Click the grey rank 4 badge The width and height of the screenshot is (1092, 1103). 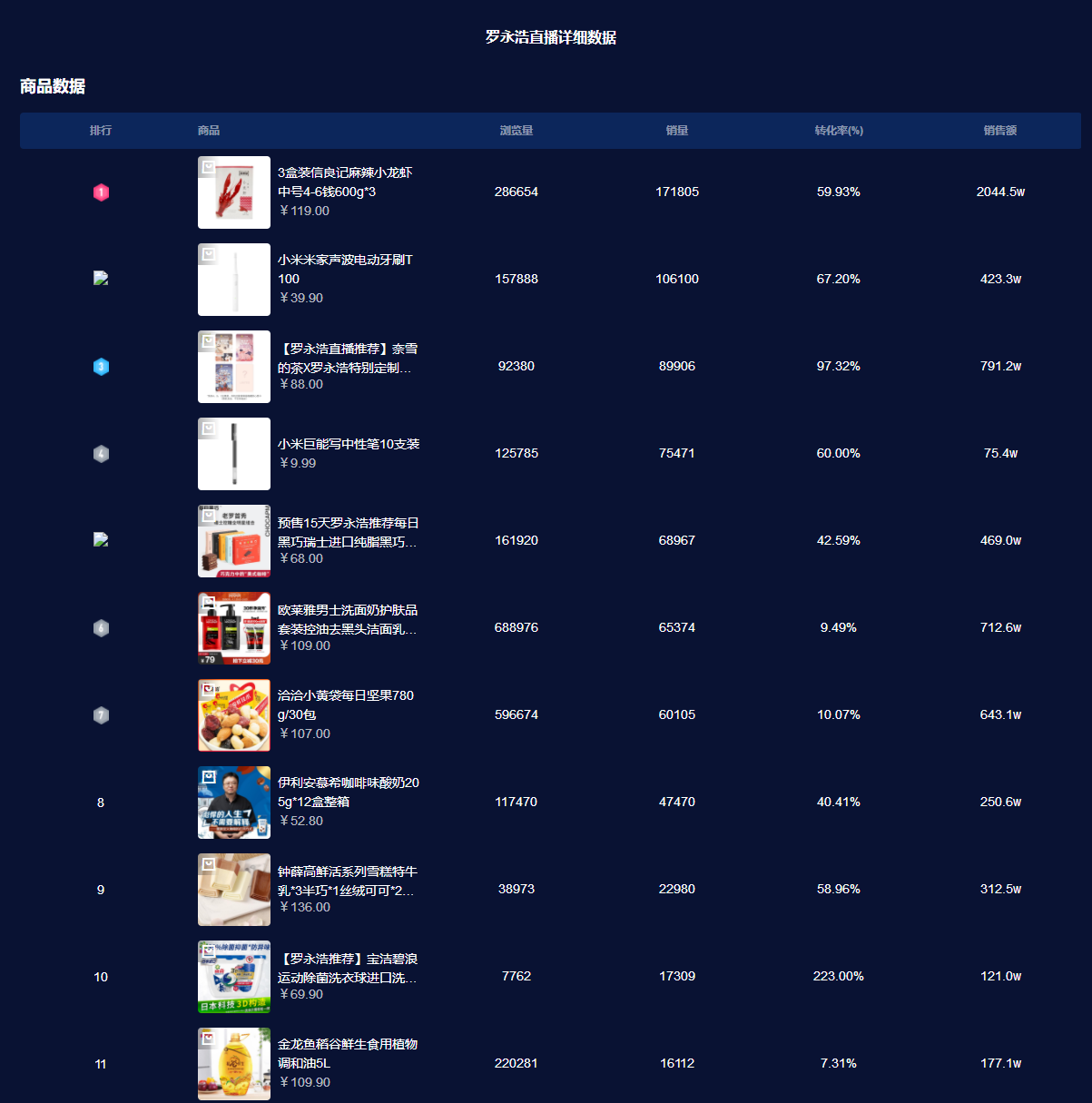point(101,454)
